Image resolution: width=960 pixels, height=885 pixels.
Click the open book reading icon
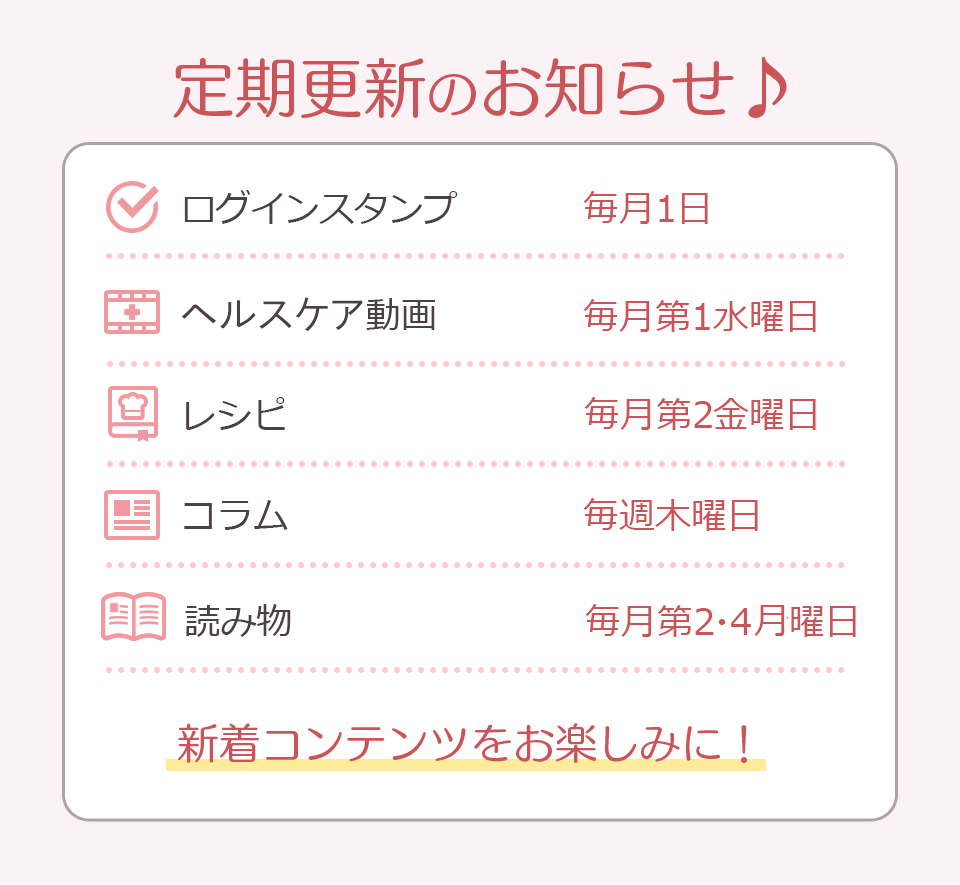click(x=133, y=617)
